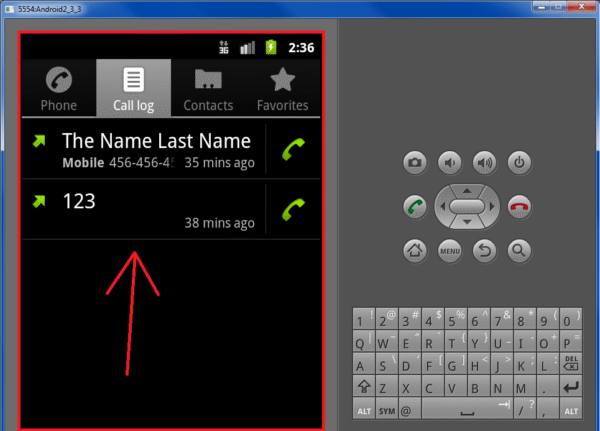Image resolution: width=600 pixels, height=431 pixels.
Task: Raise volume with the volume up button
Action: click(x=484, y=163)
